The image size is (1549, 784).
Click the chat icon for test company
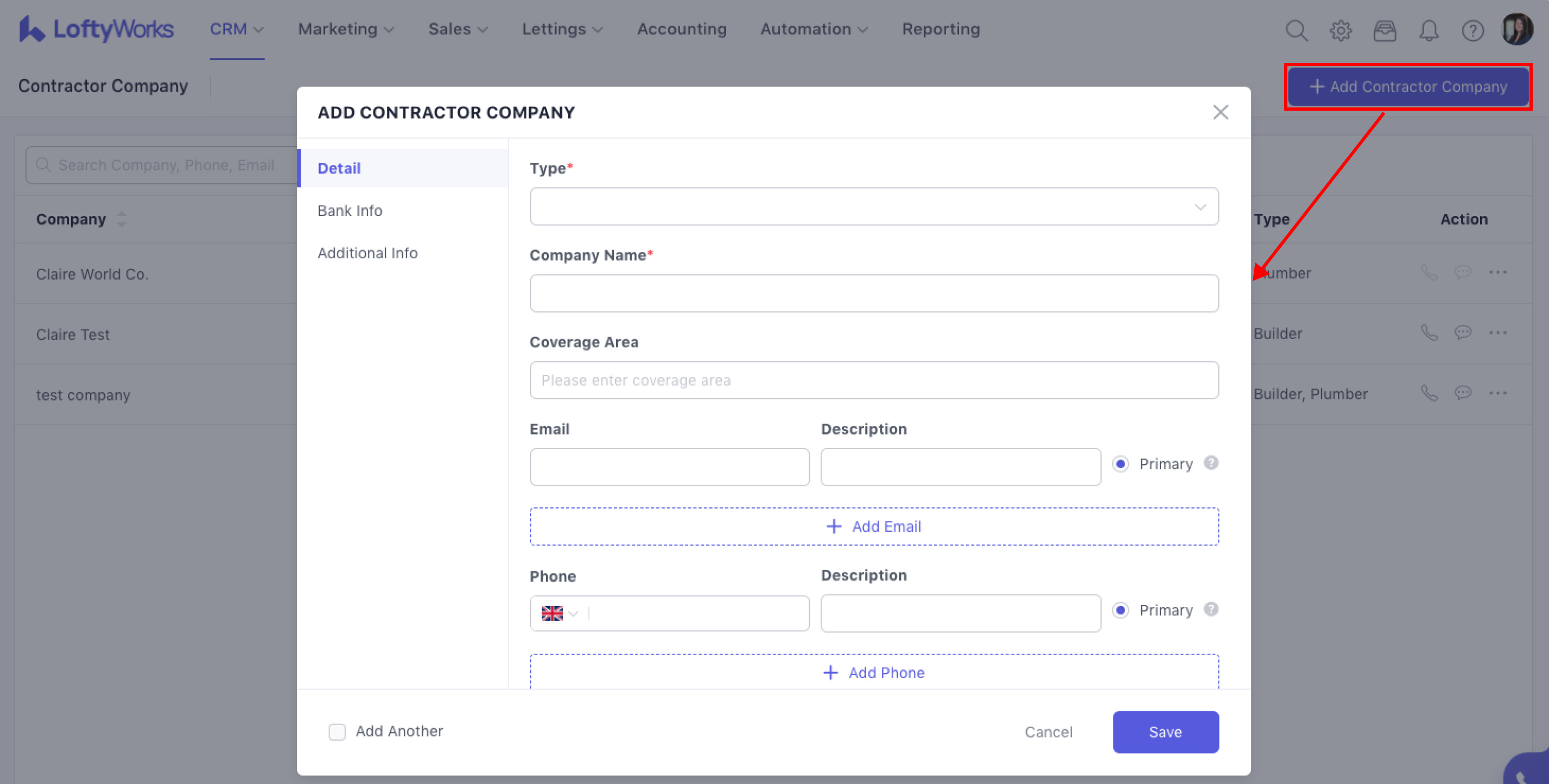click(x=1462, y=393)
